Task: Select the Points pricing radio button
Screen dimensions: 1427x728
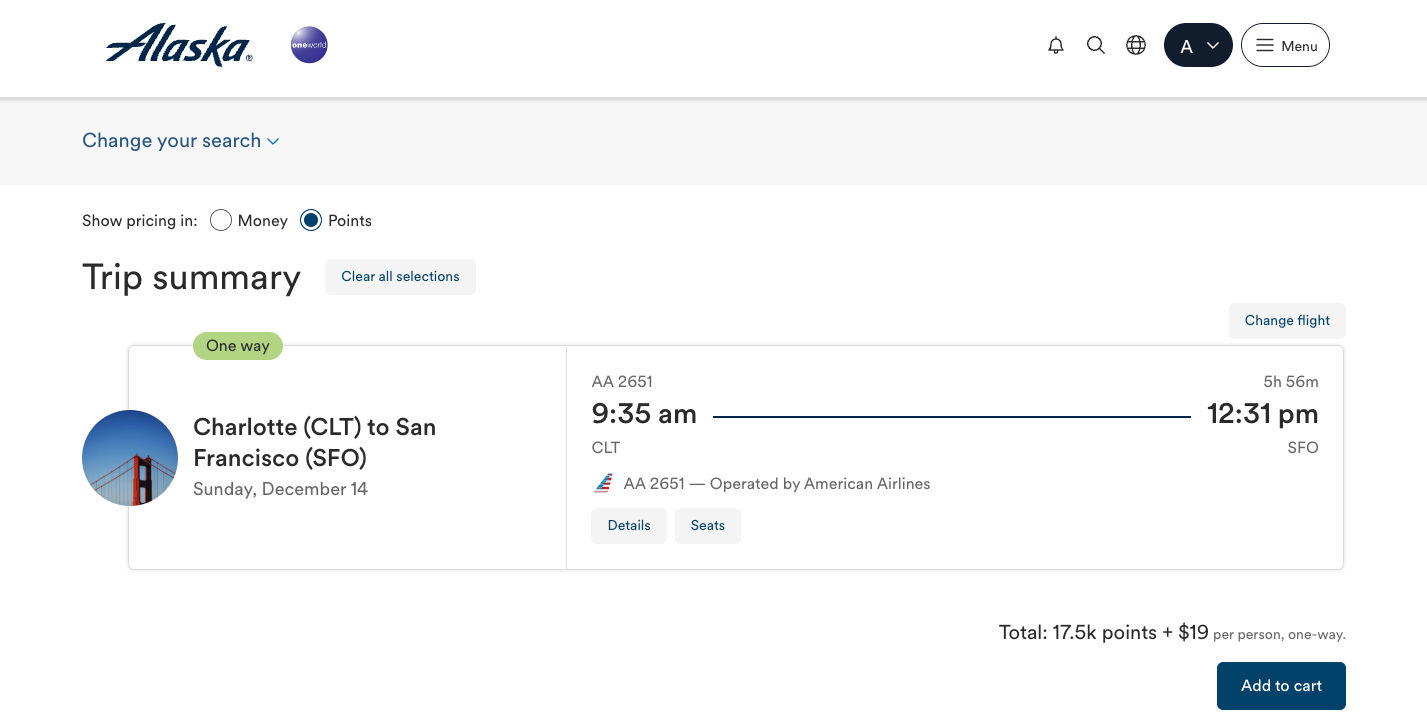Action: pyautogui.click(x=310, y=220)
